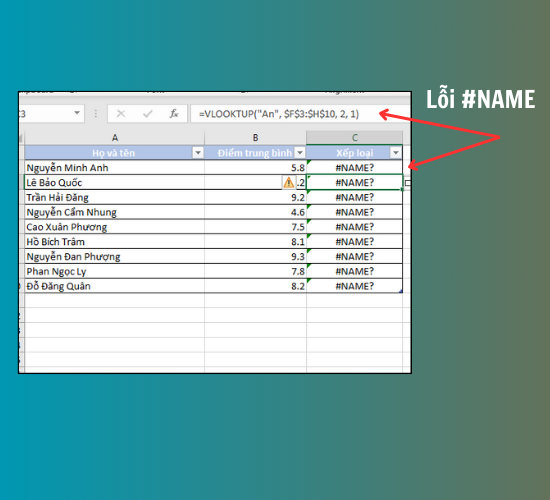Image resolution: width=550 pixels, height=500 pixels.
Task: Select cell Nguyễn Minh Anh
Action: pyautogui.click(x=115, y=168)
